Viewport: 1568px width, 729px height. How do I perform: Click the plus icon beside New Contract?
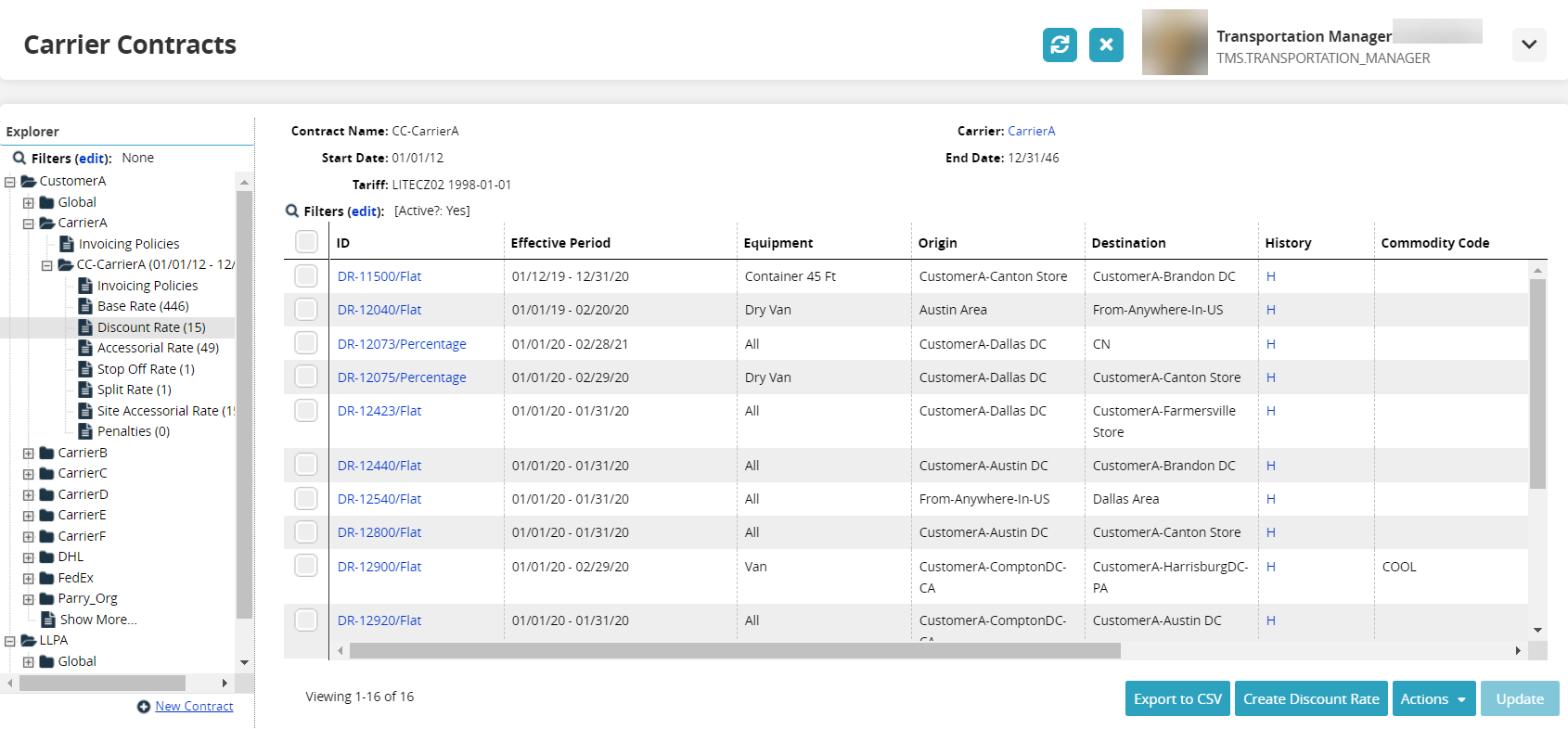144,707
